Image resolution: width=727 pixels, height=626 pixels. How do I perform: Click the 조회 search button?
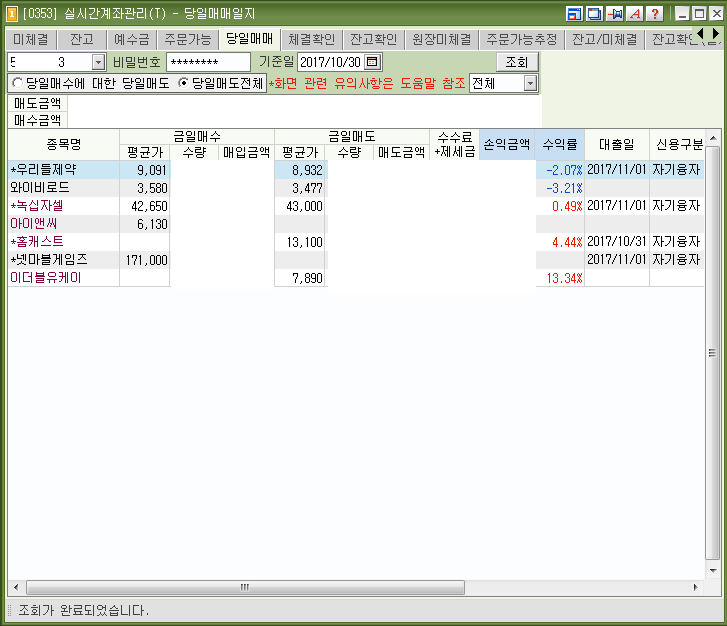pyautogui.click(x=517, y=62)
